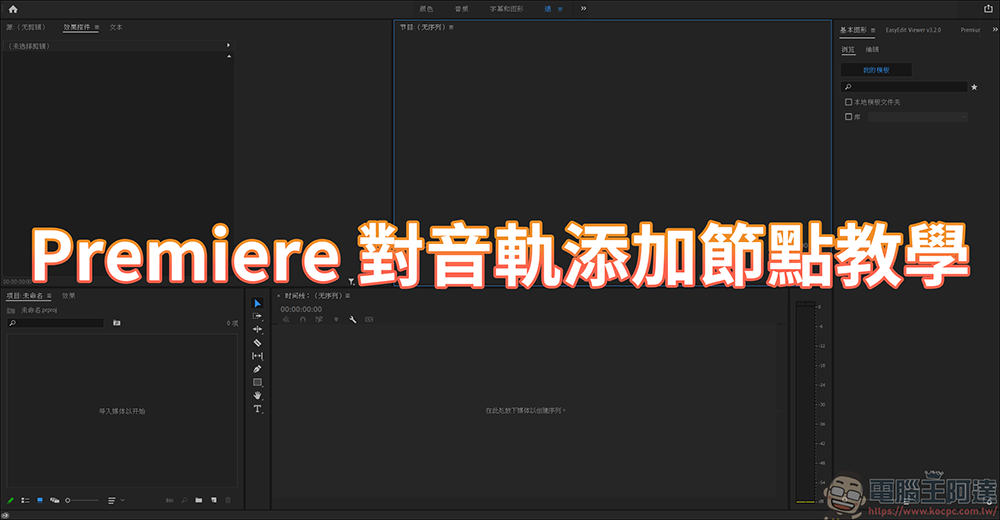Click filter icon below source monitor
Viewport: 1000px width, 520px height.
(351, 281)
